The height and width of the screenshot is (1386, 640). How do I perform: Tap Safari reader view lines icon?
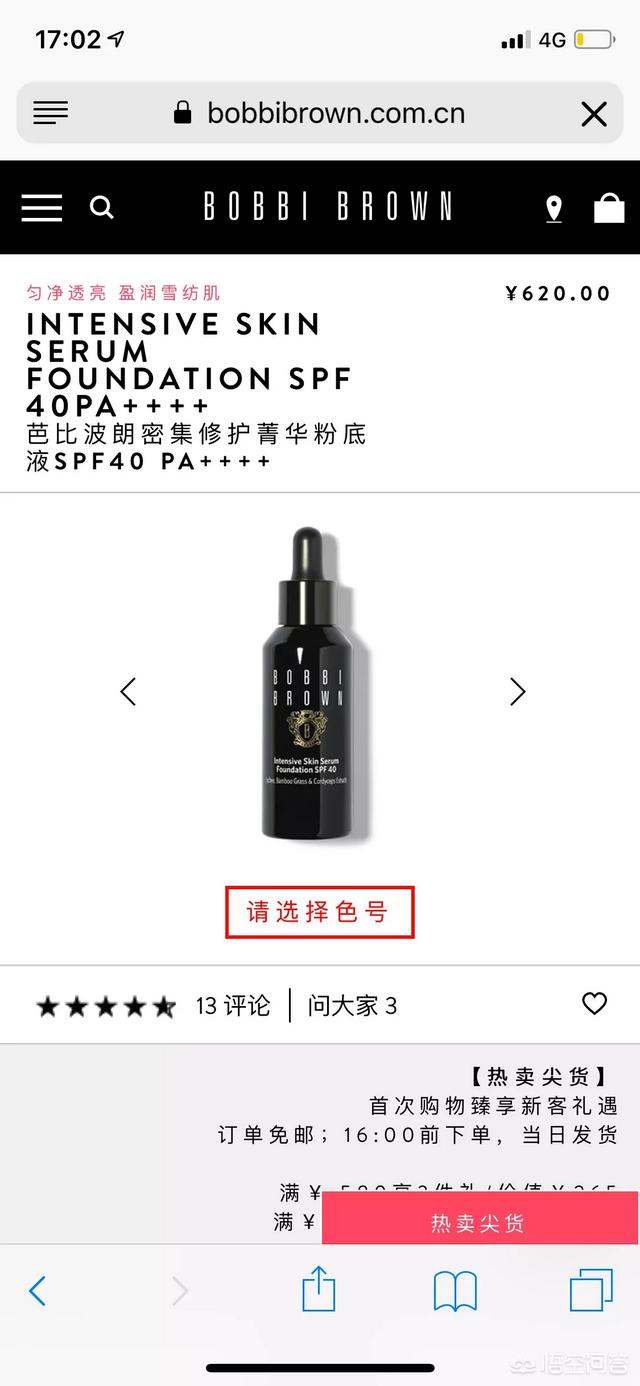pyautogui.click(x=50, y=113)
